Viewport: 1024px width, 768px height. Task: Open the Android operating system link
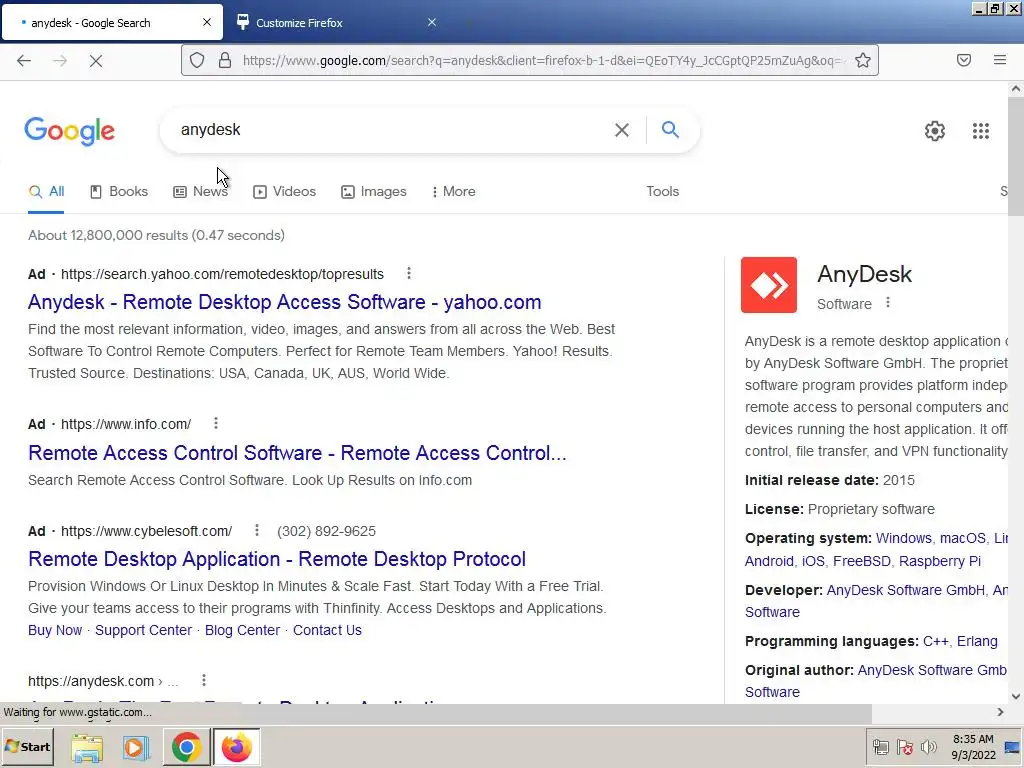769,561
